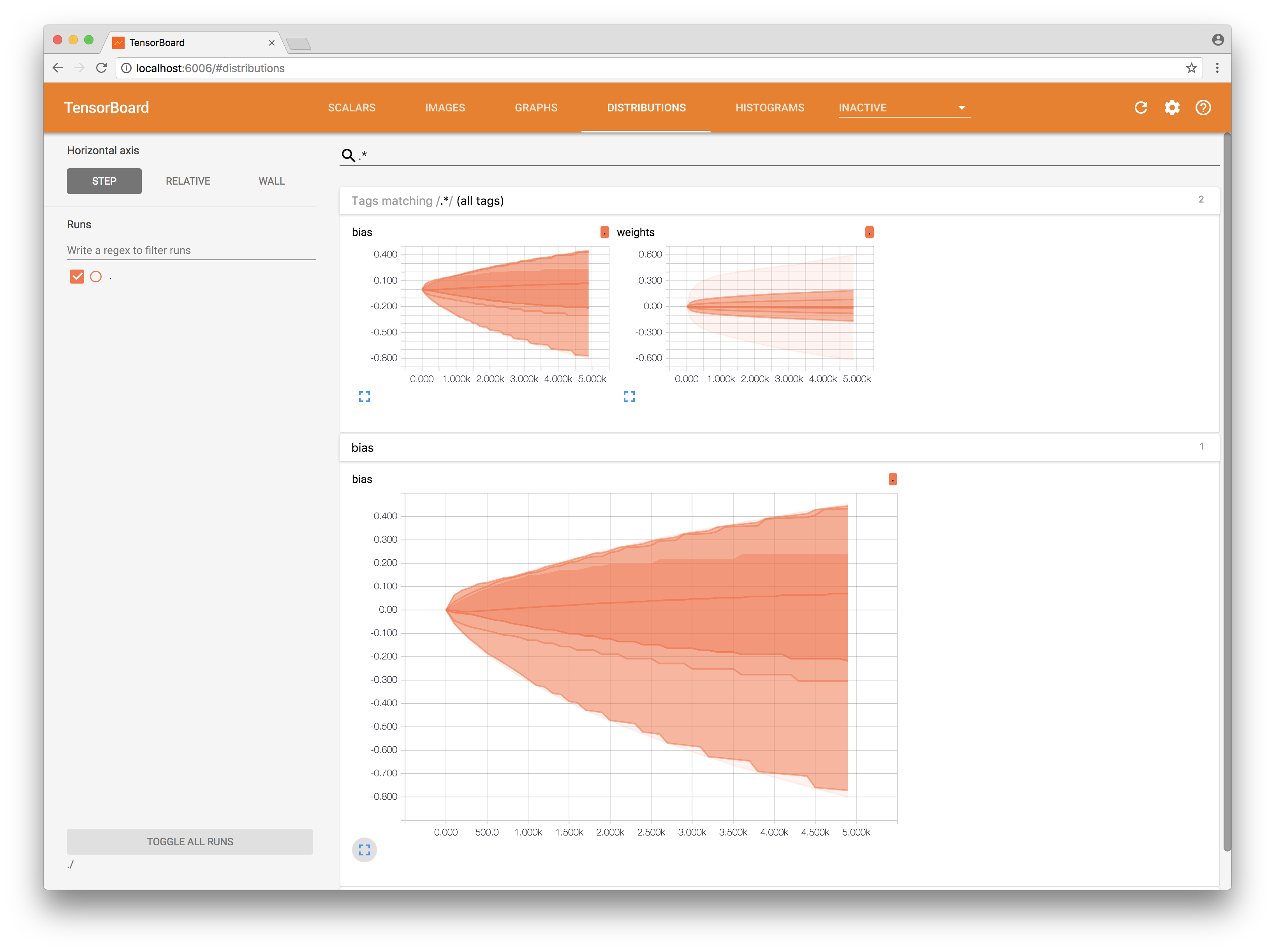Click the browser page reload icon
Screen dimensions: 1275x952
[101, 68]
